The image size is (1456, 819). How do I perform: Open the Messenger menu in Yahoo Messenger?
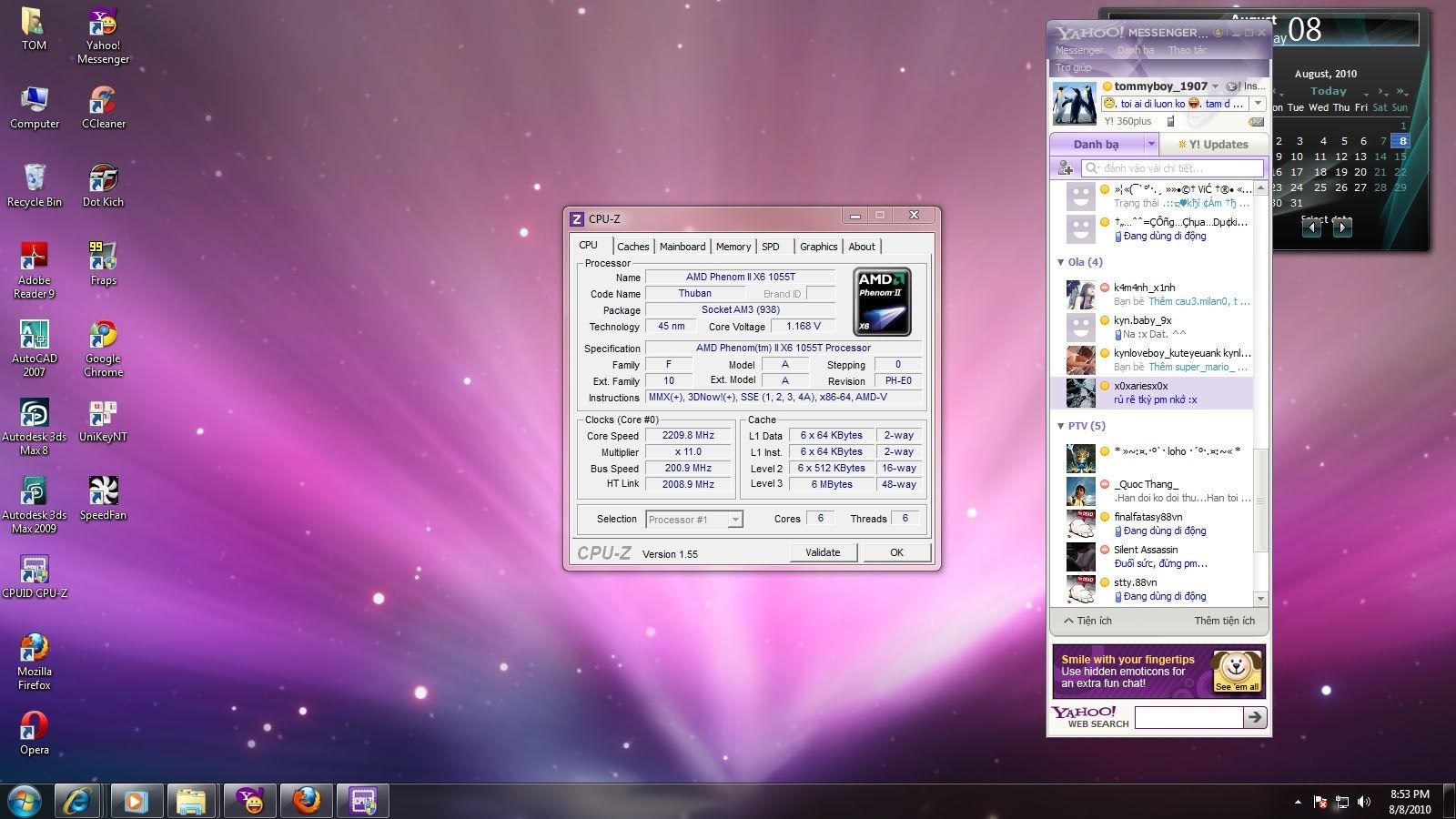point(1079,50)
